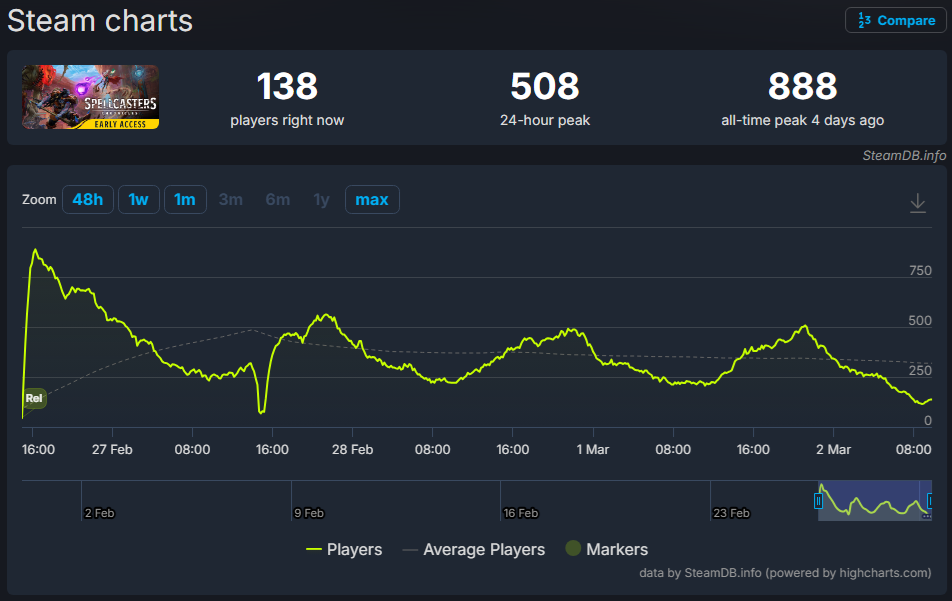
Task: Select the disabled 1y zoom option
Action: [321, 199]
